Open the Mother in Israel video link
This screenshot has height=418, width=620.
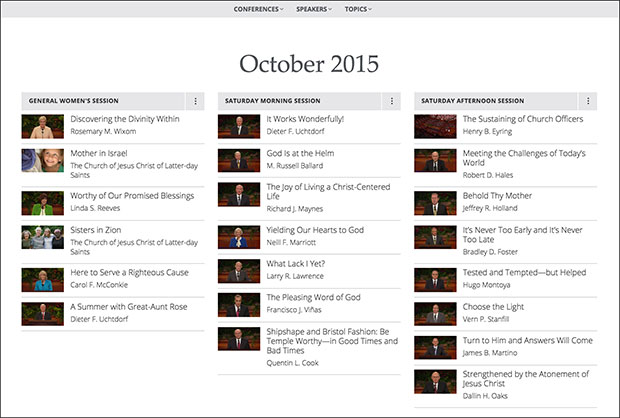pos(99,153)
